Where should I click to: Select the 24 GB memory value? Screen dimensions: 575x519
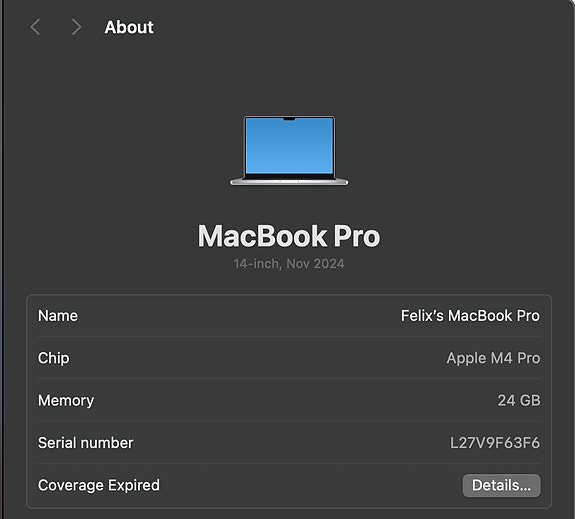(519, 401)
